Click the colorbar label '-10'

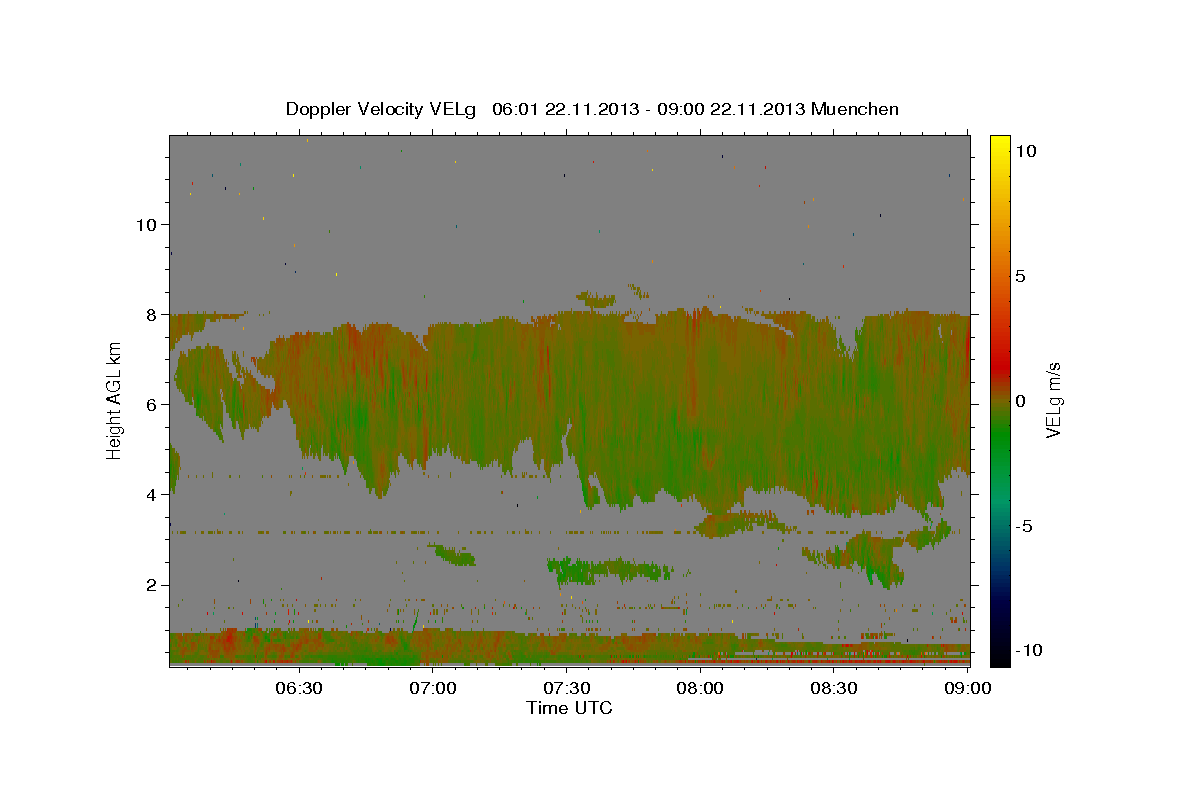pyautogui.click(x=1030, y=650)
